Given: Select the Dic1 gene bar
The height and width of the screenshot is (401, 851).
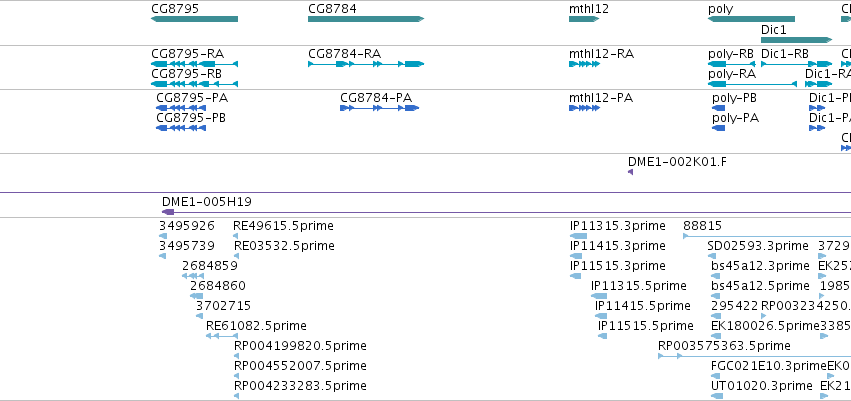Looking at the screenshot, I should pyautogui.click(x=796, y=40).
